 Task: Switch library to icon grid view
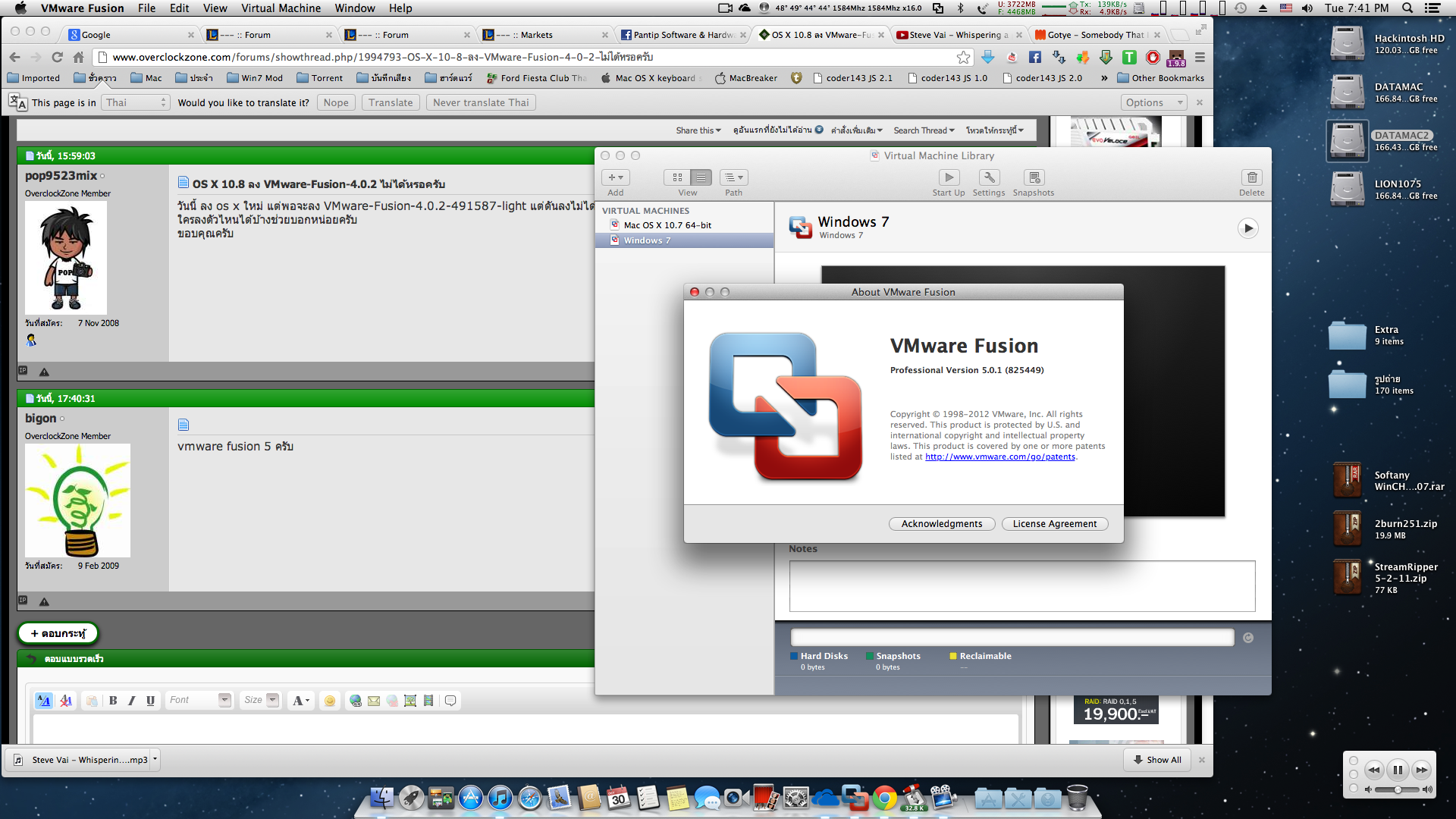point(677,177)
